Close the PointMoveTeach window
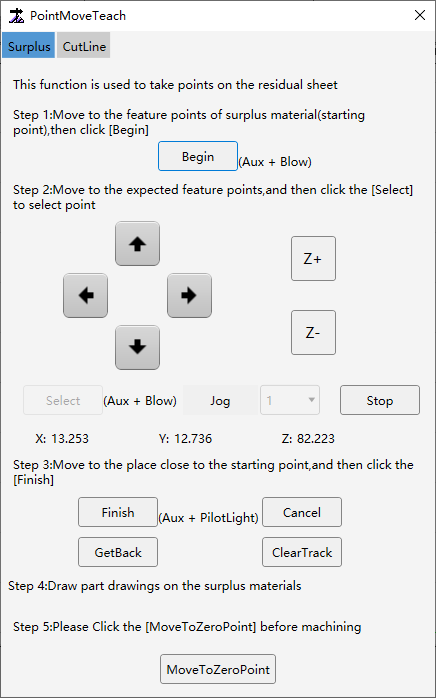 tap(420, 15)
